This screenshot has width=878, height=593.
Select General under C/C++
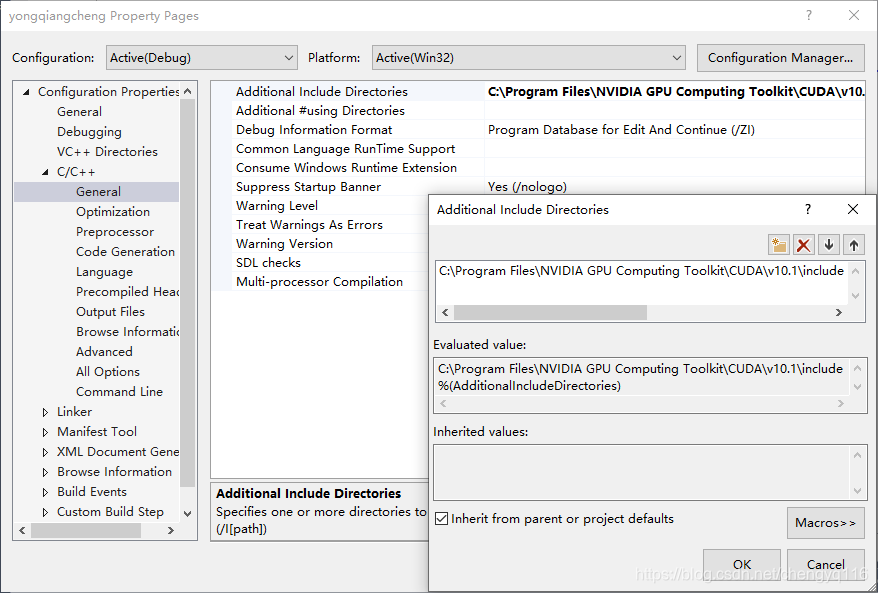99,192
